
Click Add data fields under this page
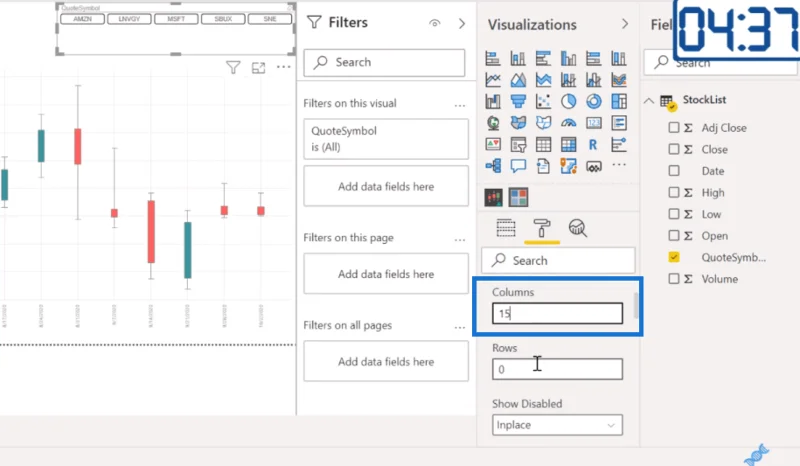[386, 274]
